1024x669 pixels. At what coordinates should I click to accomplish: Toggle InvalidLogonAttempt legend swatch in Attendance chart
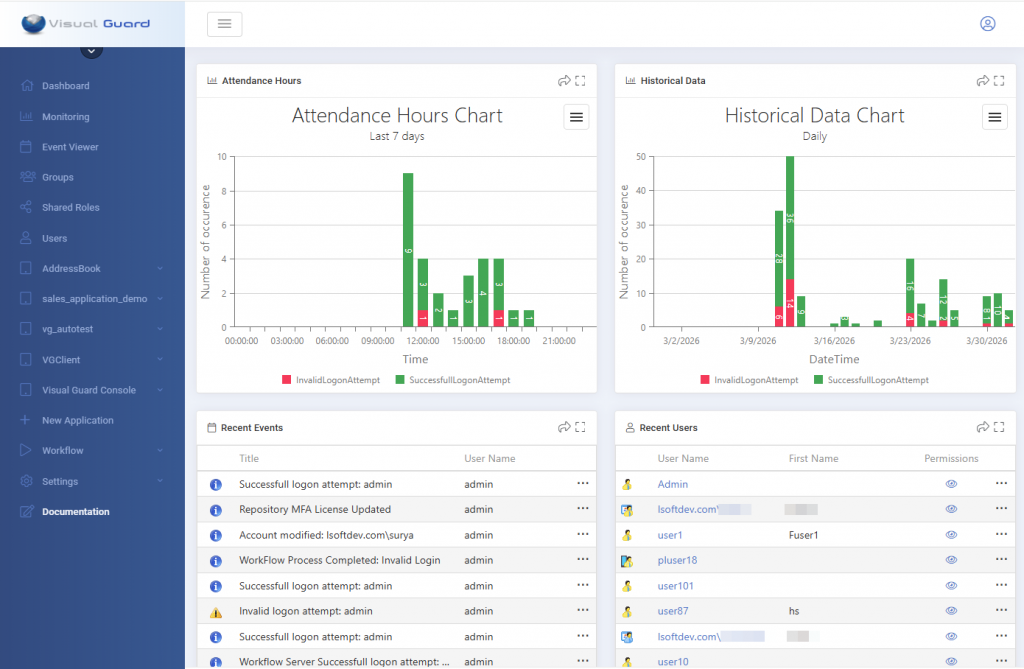(x=287, y=380)
